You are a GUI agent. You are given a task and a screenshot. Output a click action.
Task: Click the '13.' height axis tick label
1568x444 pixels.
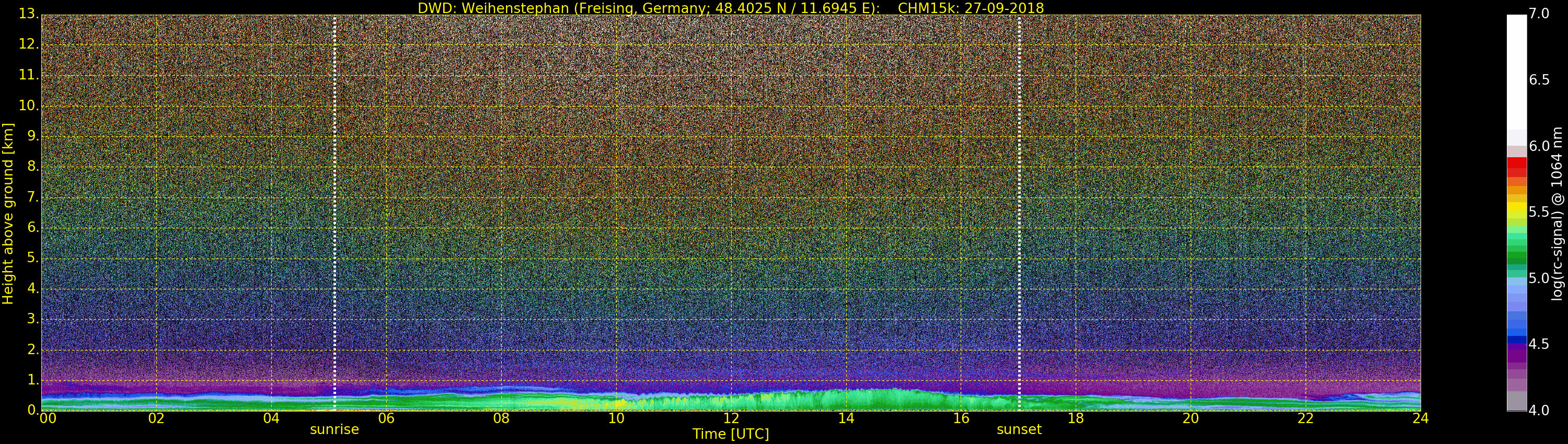pos(28,15)
